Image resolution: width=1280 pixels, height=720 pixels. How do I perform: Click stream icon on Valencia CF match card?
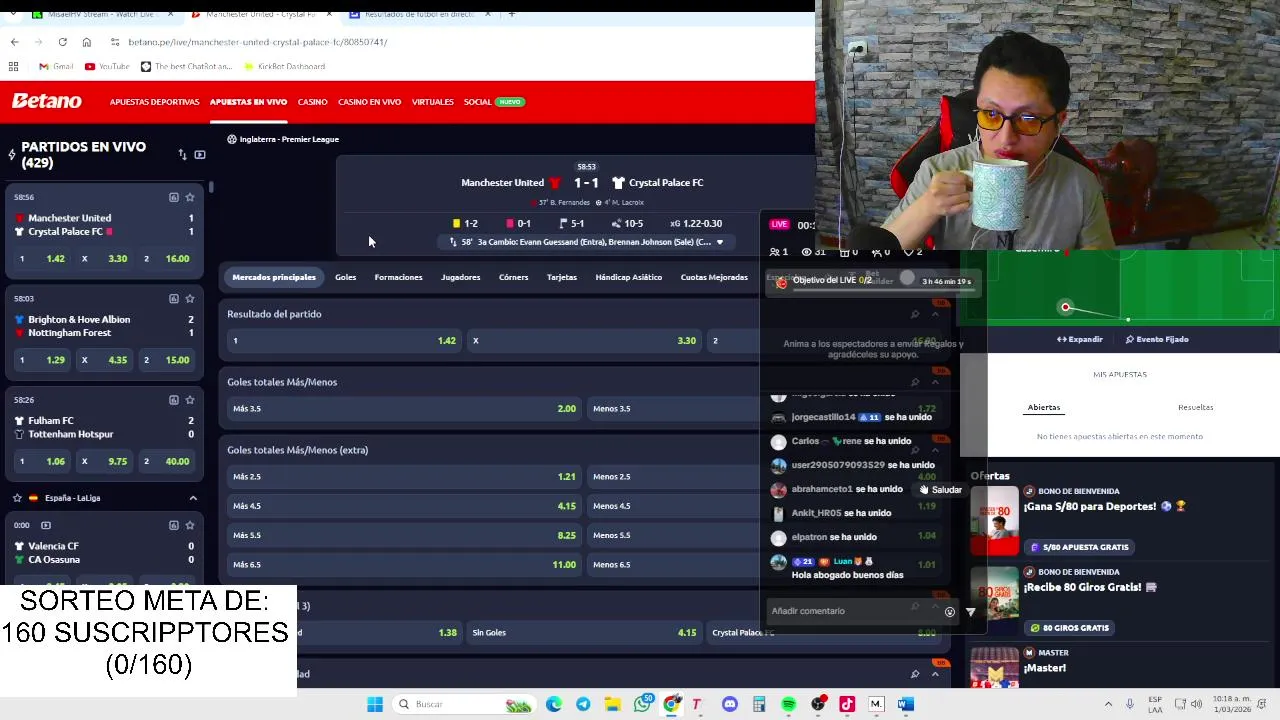click(x=45, y=525)
